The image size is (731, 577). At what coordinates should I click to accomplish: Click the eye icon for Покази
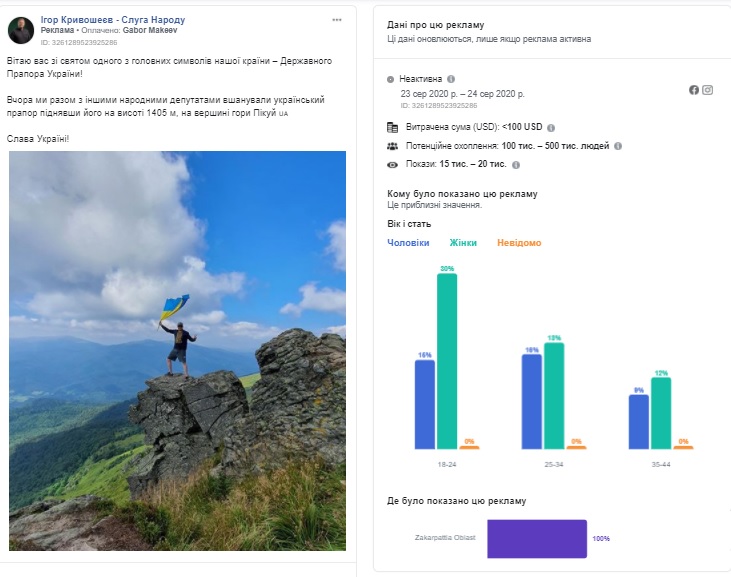pyautogui.click(x=393, y=165)
